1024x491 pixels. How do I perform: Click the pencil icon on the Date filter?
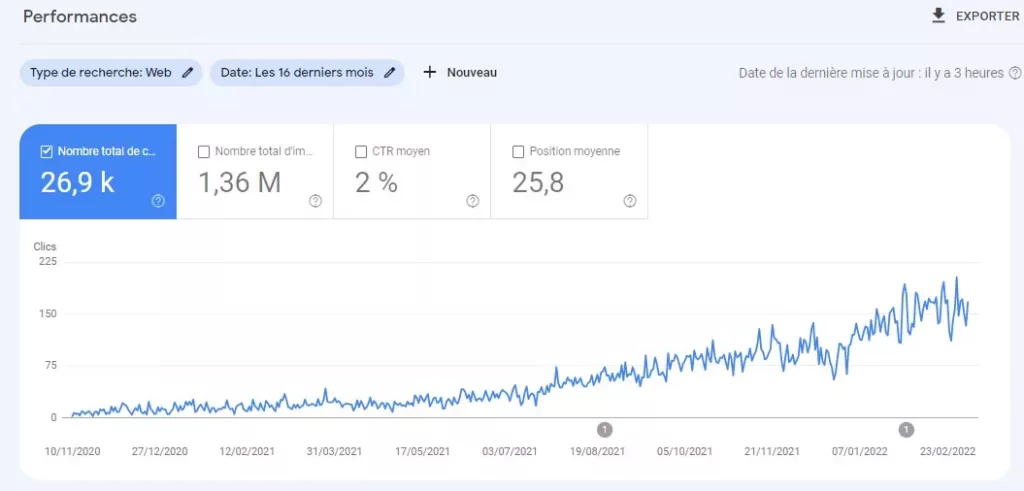[x=389, y=72]
